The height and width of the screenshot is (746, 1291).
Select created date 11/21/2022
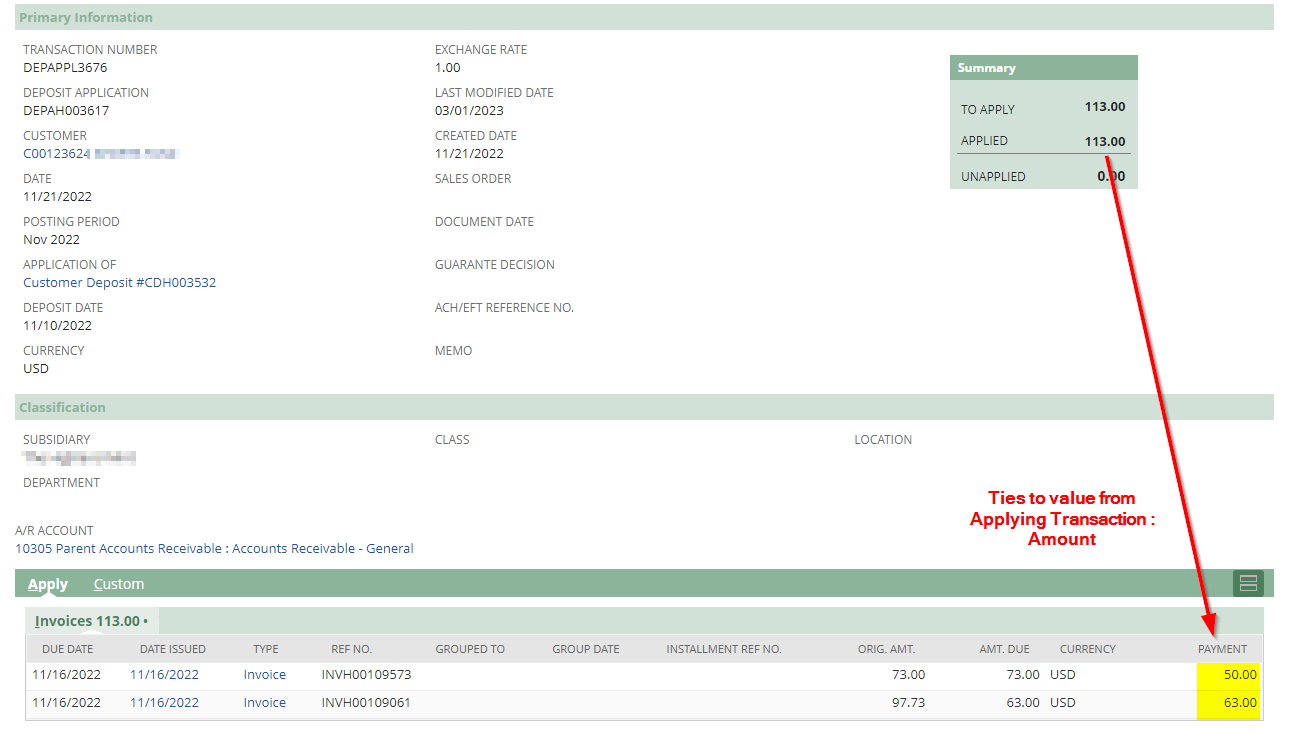(469, 154)
